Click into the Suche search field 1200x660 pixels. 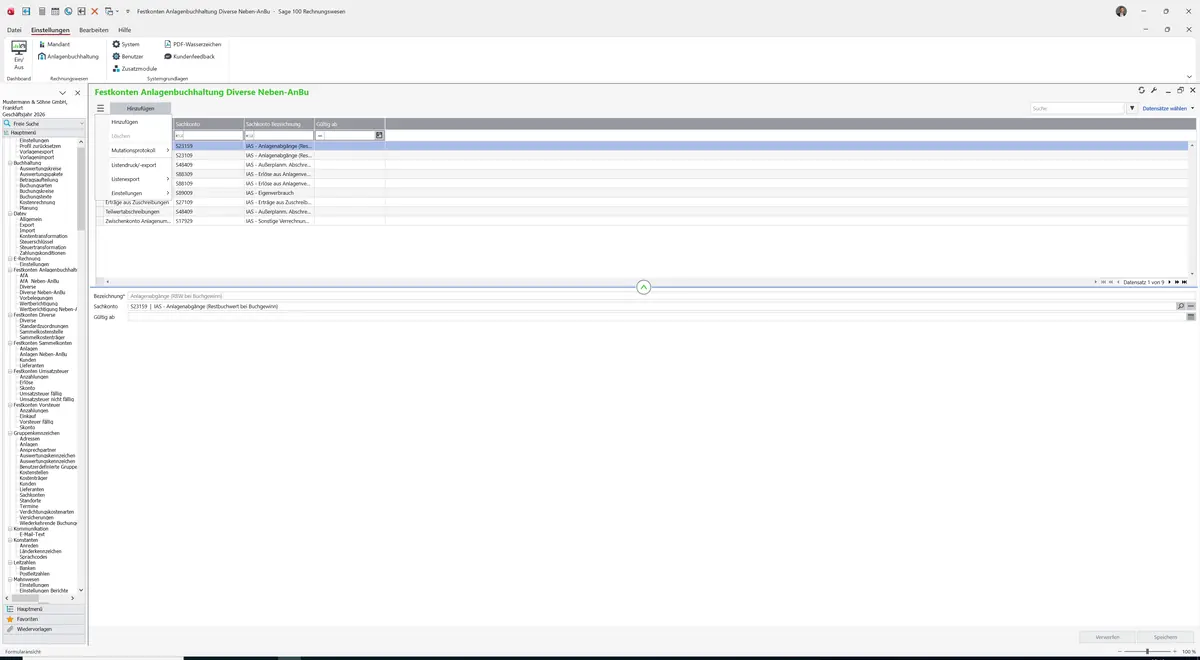pyautogui.click(x=1078, y=108)
